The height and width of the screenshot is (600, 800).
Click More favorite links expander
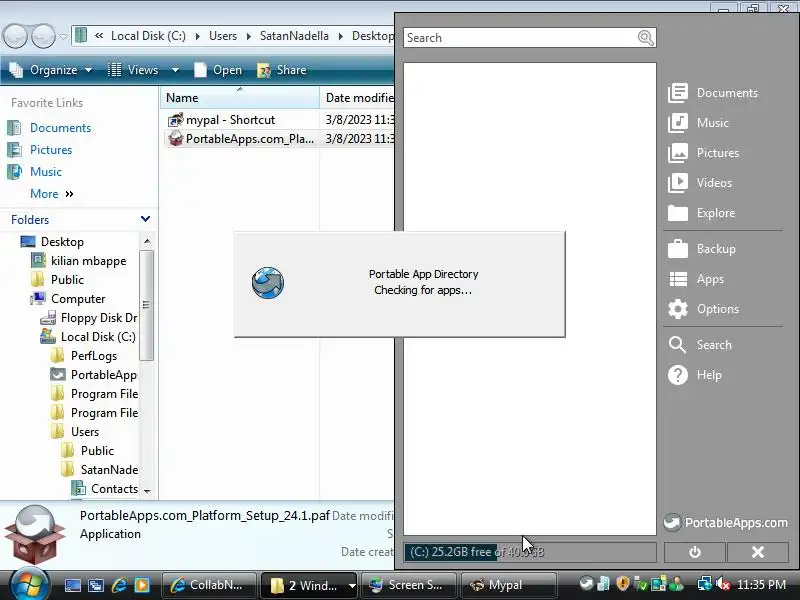52,194
